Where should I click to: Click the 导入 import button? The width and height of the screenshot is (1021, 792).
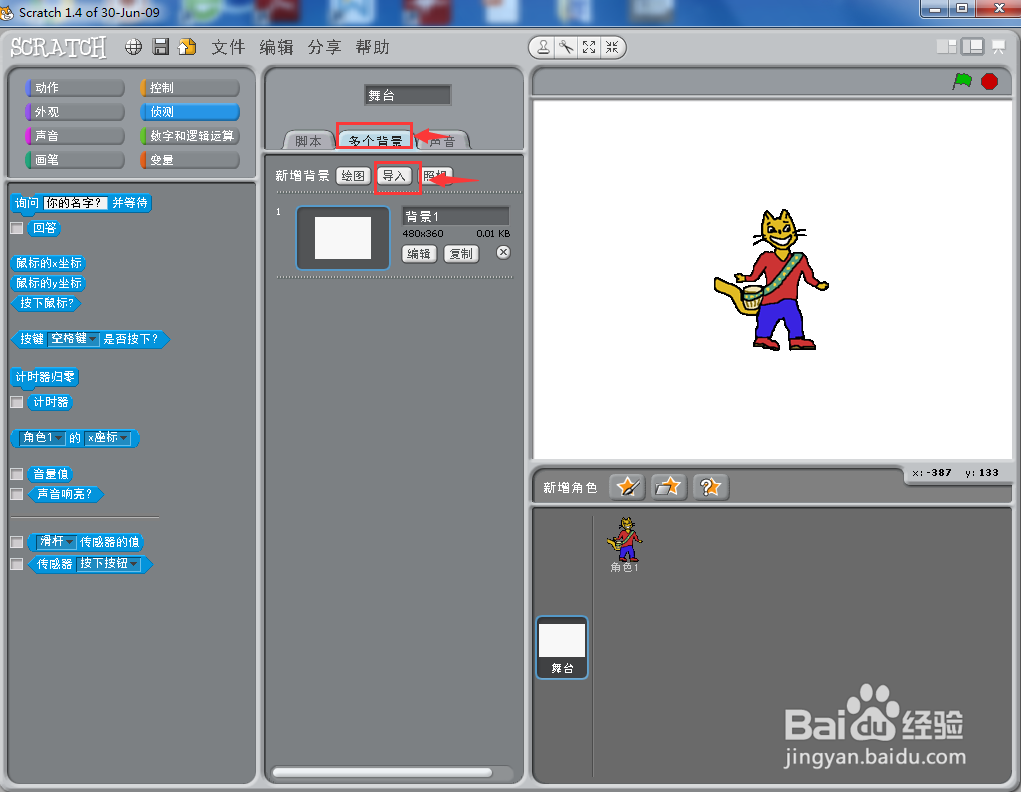coord(394,176)
